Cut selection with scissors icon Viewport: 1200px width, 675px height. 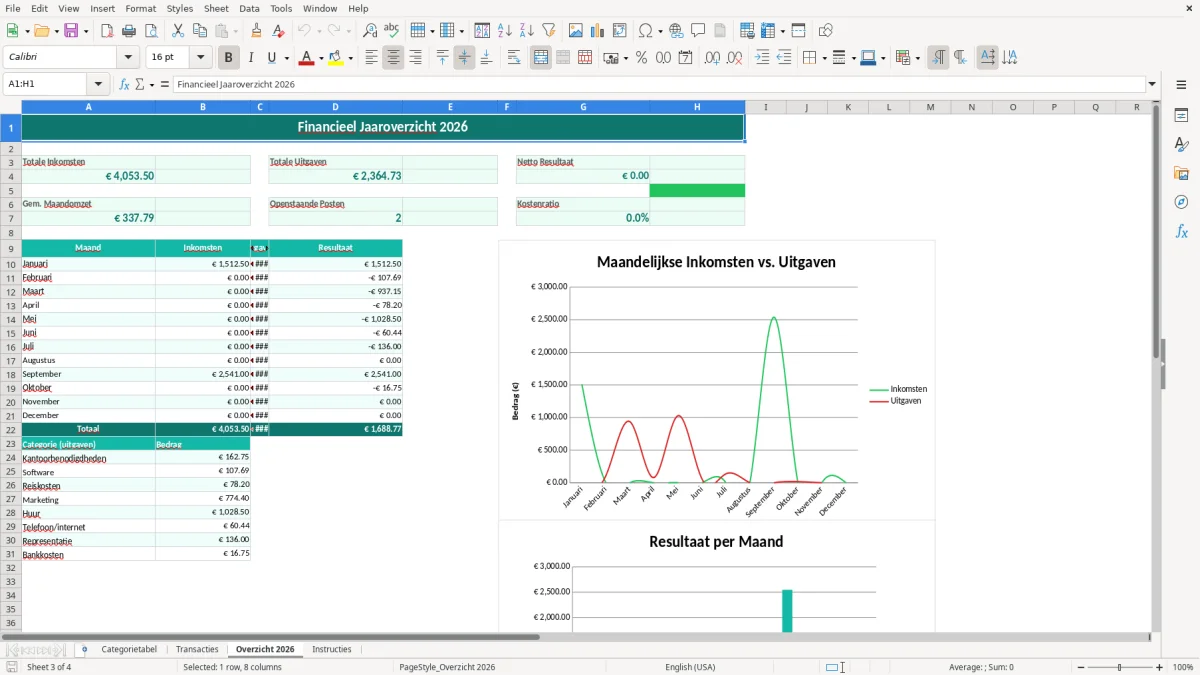pos(178,31)
